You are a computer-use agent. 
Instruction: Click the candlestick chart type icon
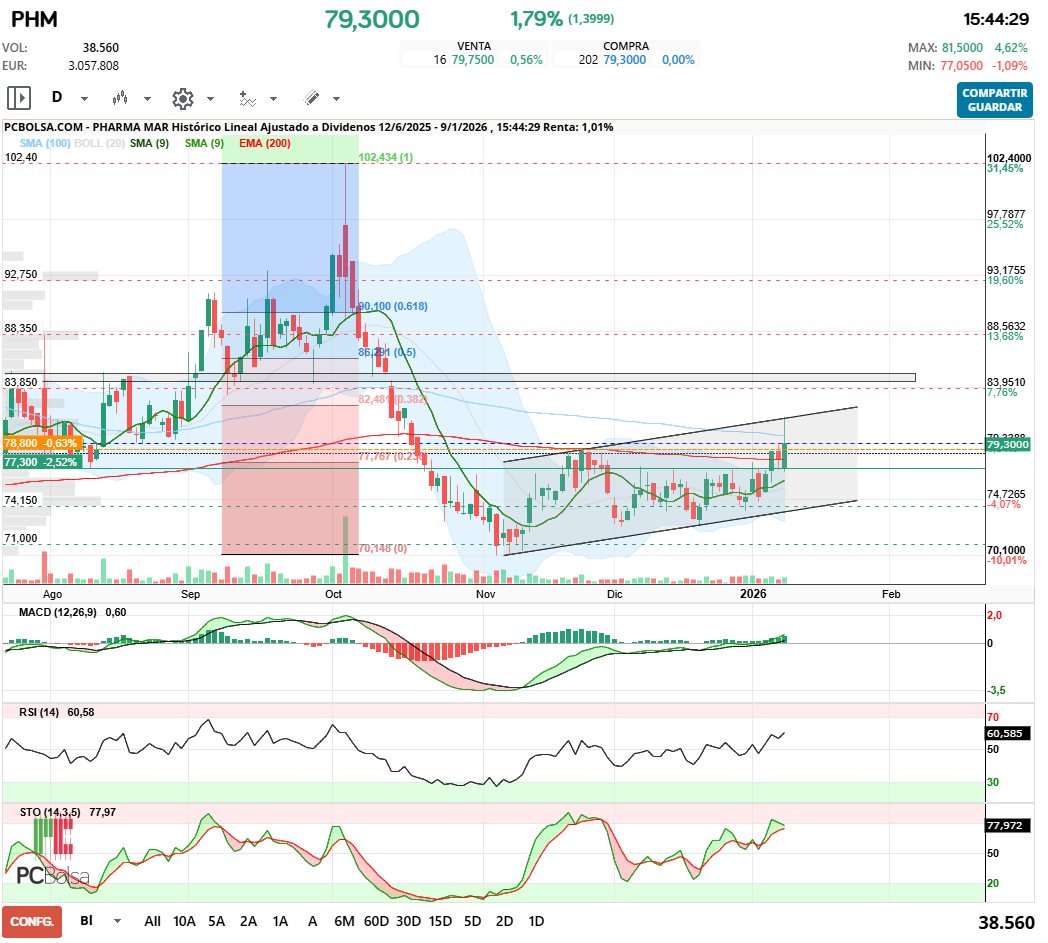pyautogui.click(x=121, y=98)
